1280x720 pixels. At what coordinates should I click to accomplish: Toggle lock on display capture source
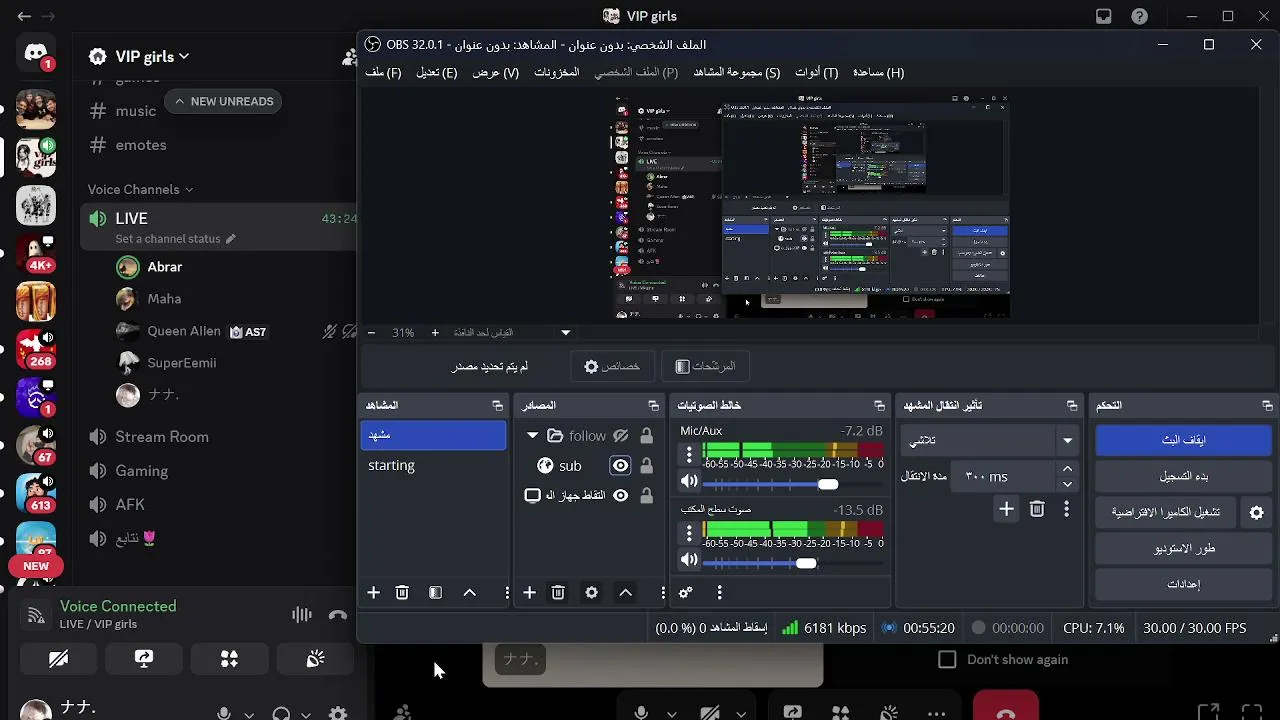(647, 496)
